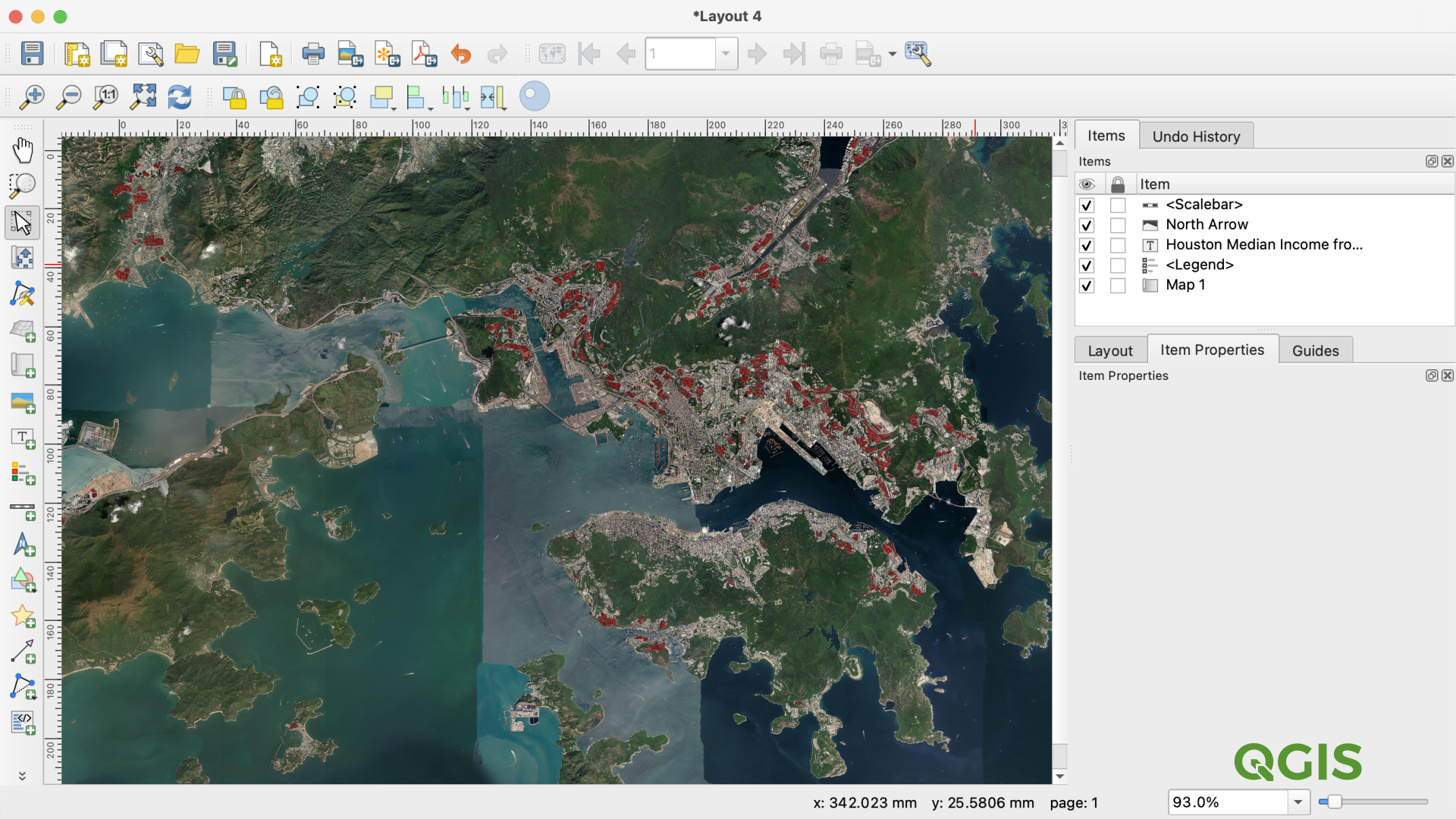Toggle visibility of Map 1
1456x819 pixels.
pos(1087,286)
